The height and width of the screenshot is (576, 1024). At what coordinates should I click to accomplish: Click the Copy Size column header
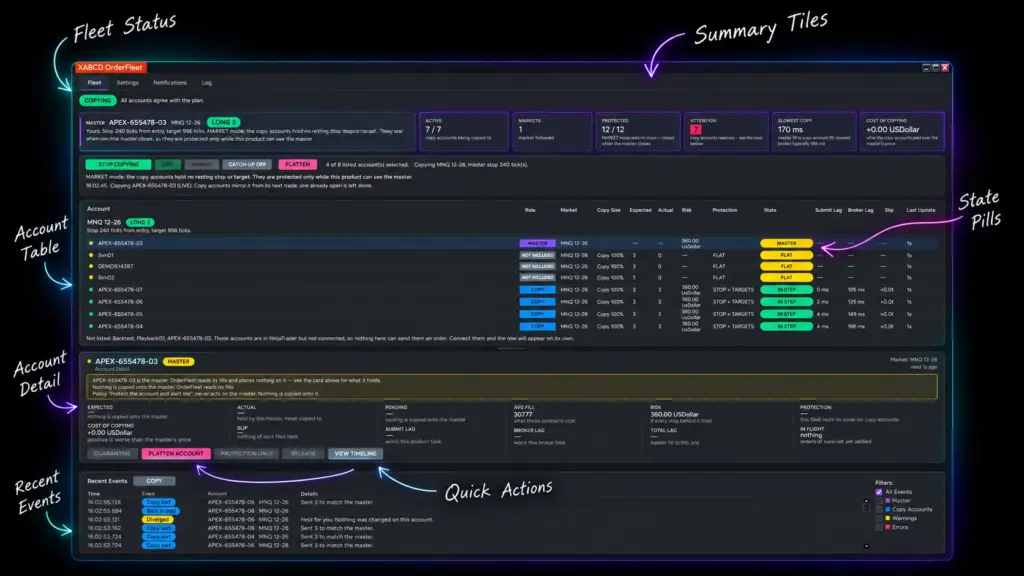point(608,210)
